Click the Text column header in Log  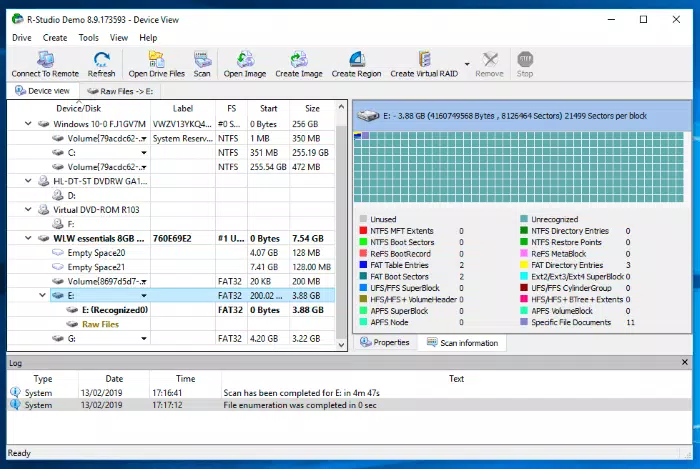point(456,378)
